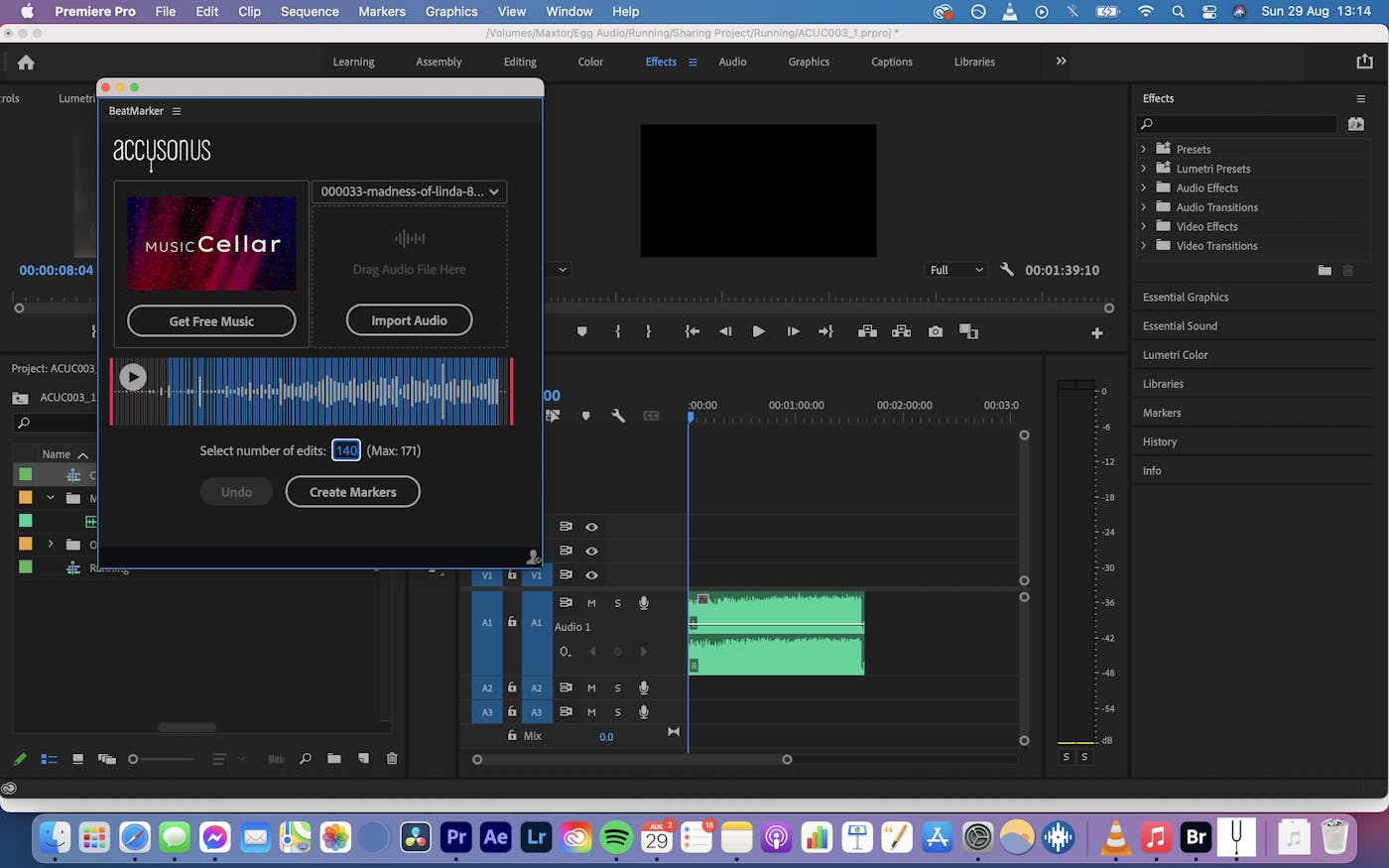Toggle the timeline captions CC icon
Image resolution: width=1389 pixels, height=868 pixels.
point(651,416)
